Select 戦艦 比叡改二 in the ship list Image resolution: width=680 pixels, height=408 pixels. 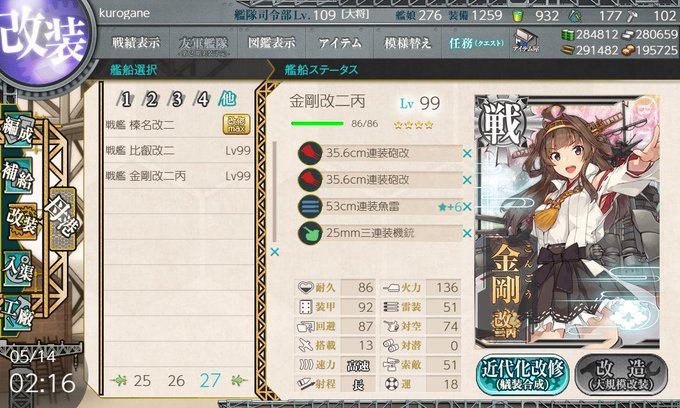[x=178, y=150]
